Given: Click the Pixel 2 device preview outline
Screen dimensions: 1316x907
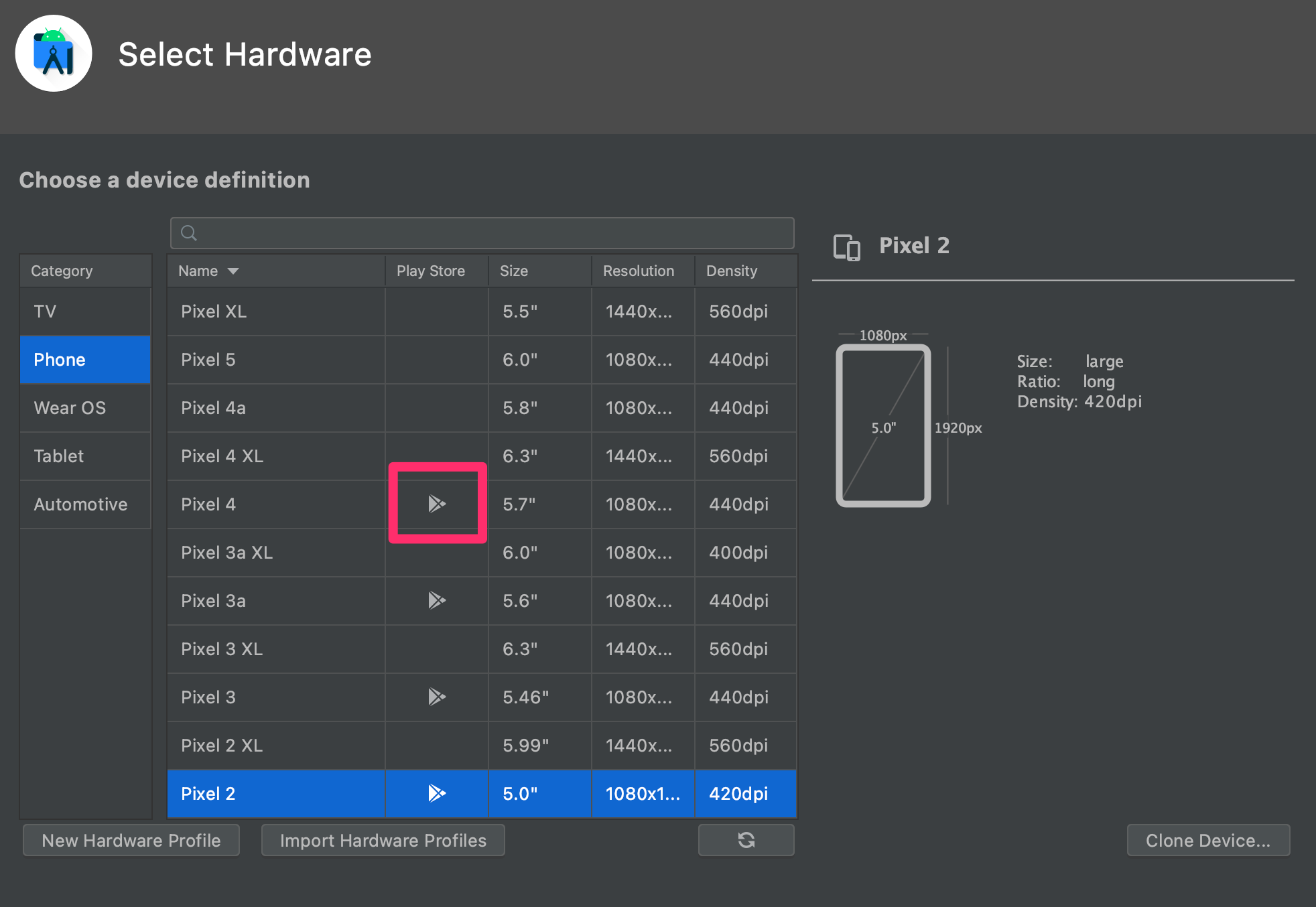Looking at the screenshot, I should [x=883, y=425].
